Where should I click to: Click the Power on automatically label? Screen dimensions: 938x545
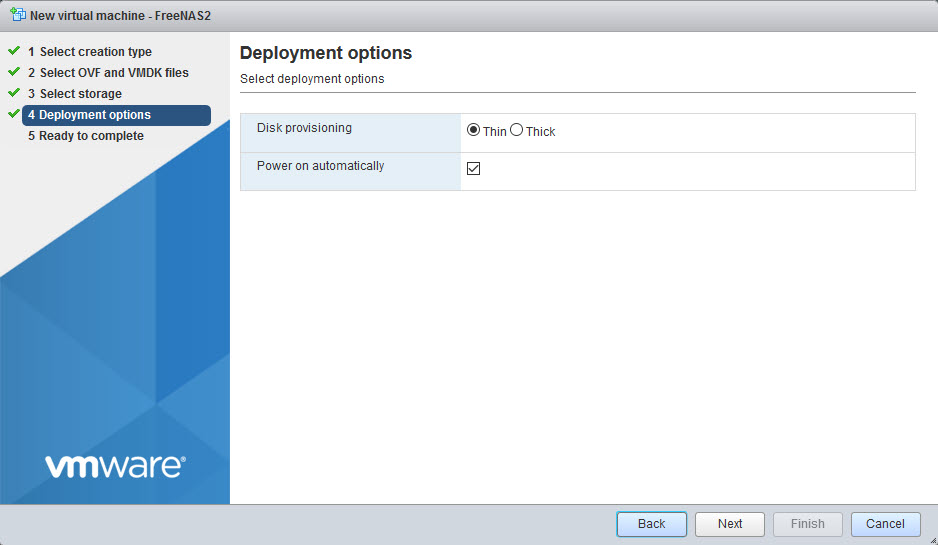(x=320, y=166)
